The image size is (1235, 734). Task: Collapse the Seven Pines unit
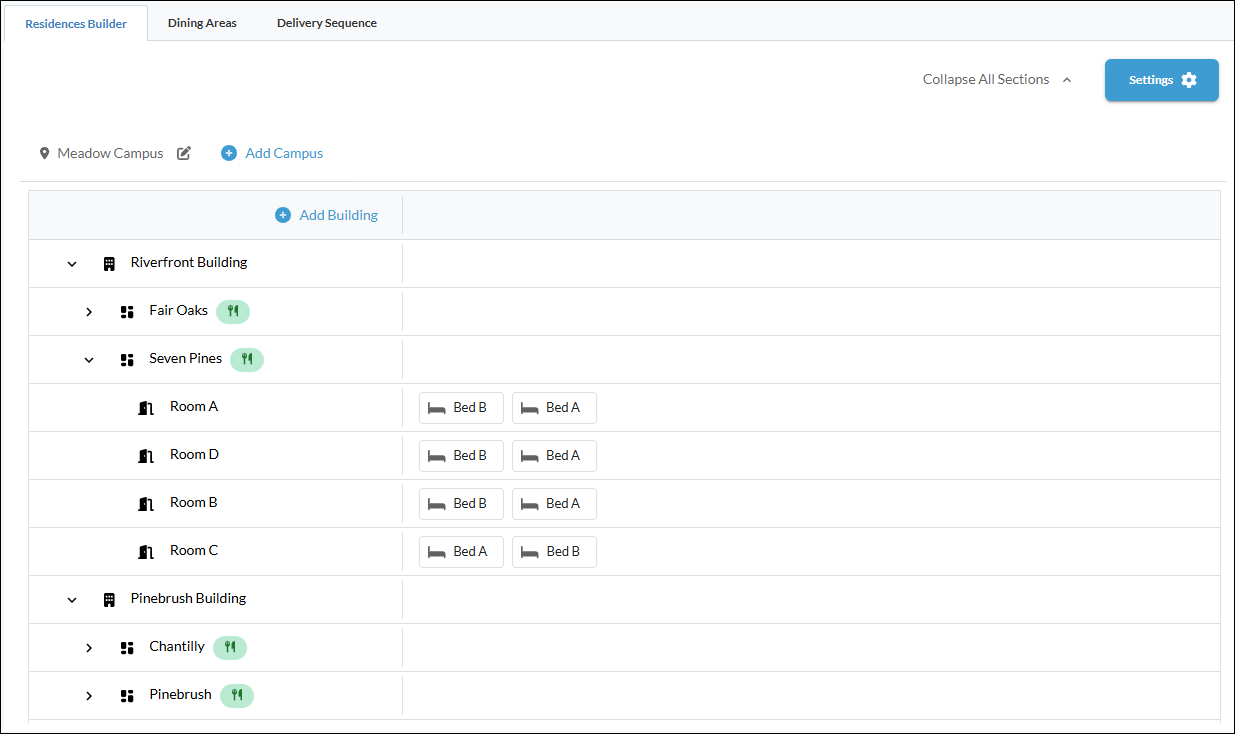89,360
